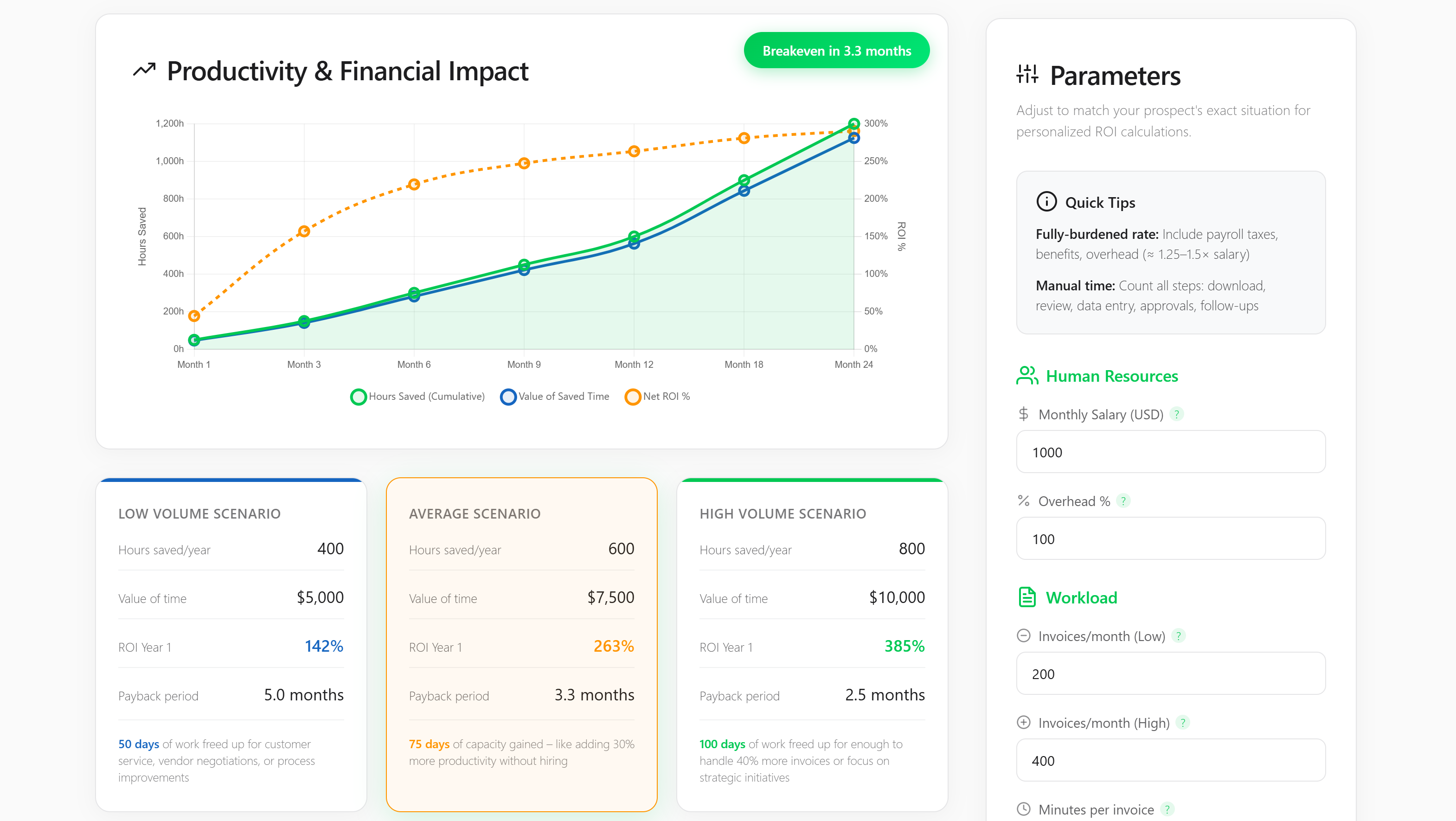Click the Invoices/month (High) help icon
Viewport: 1456px width, 821px height.
[x=1182, y=722]
